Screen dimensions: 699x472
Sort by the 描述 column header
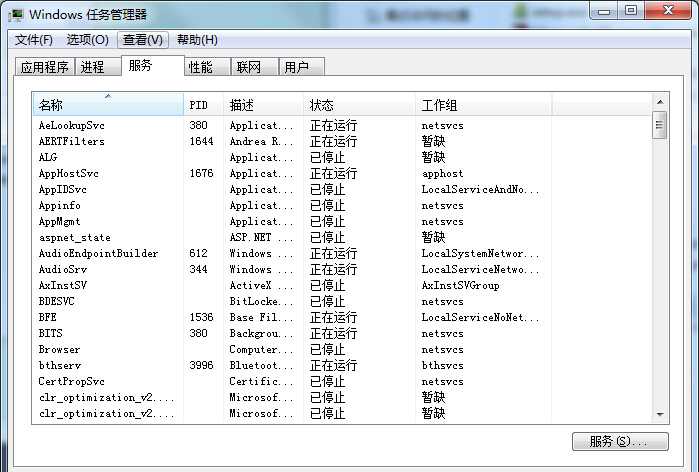point(263,105)
